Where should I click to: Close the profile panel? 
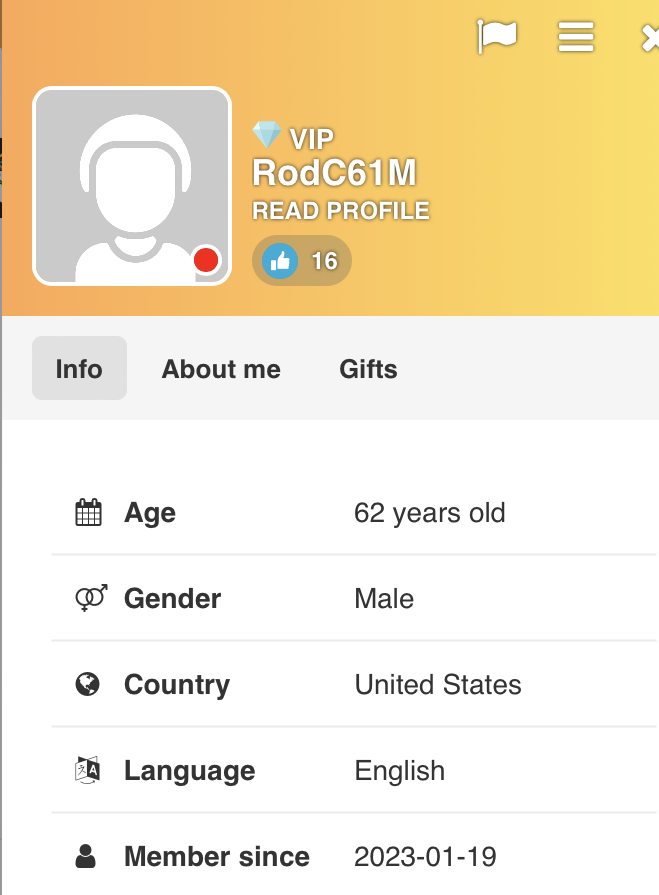click(x=650, y=38)
